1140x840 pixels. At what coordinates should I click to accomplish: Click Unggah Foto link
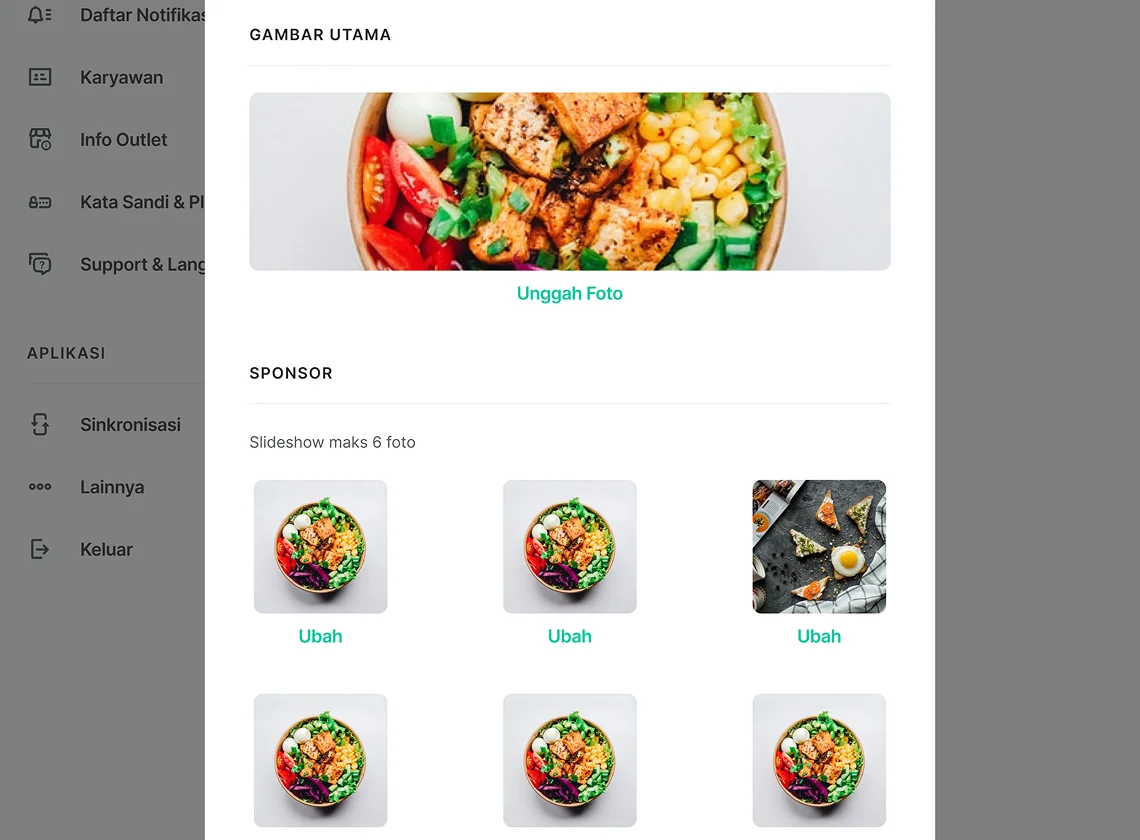point(569,293)
